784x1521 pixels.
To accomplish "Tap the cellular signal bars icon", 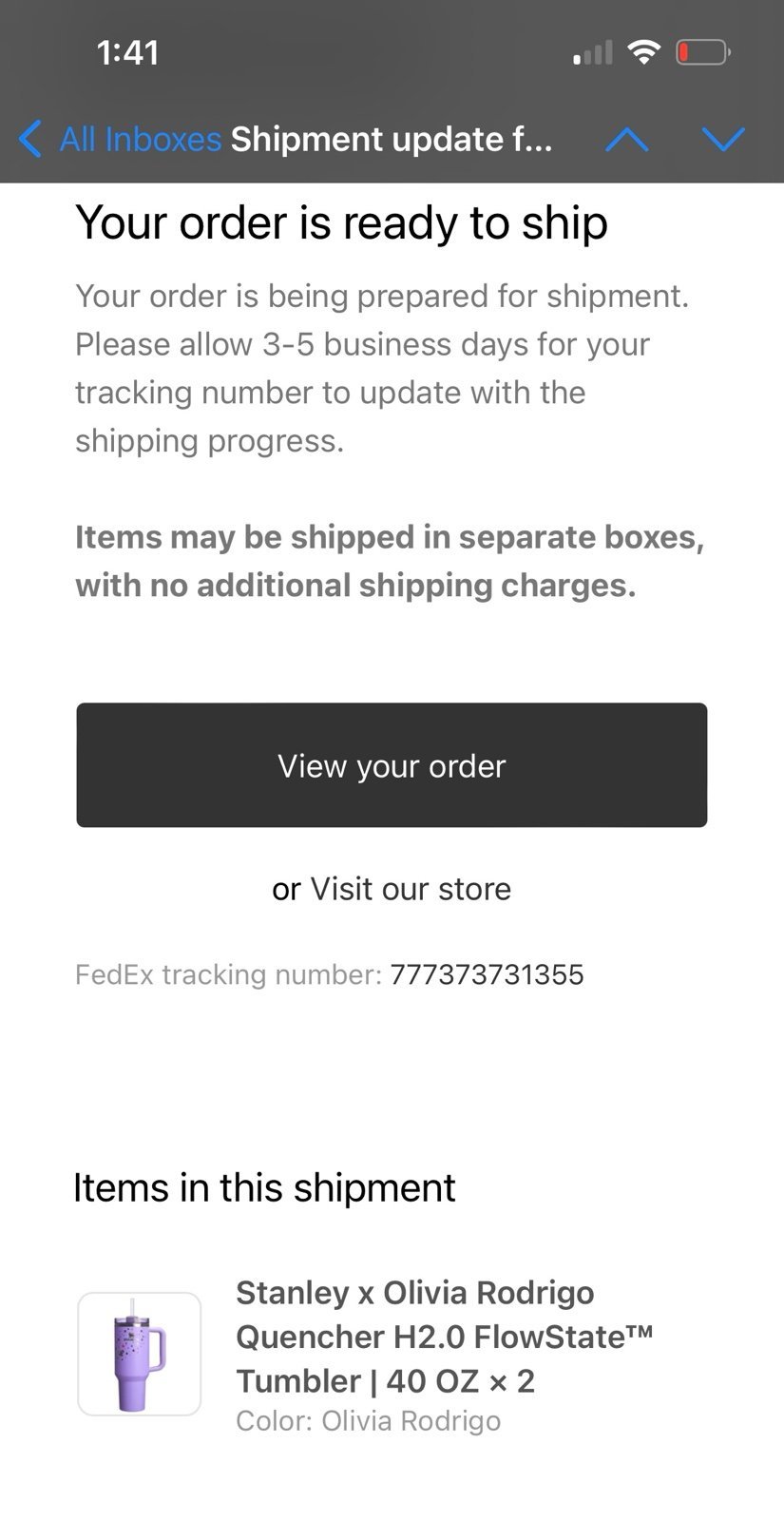I will 593,53.
